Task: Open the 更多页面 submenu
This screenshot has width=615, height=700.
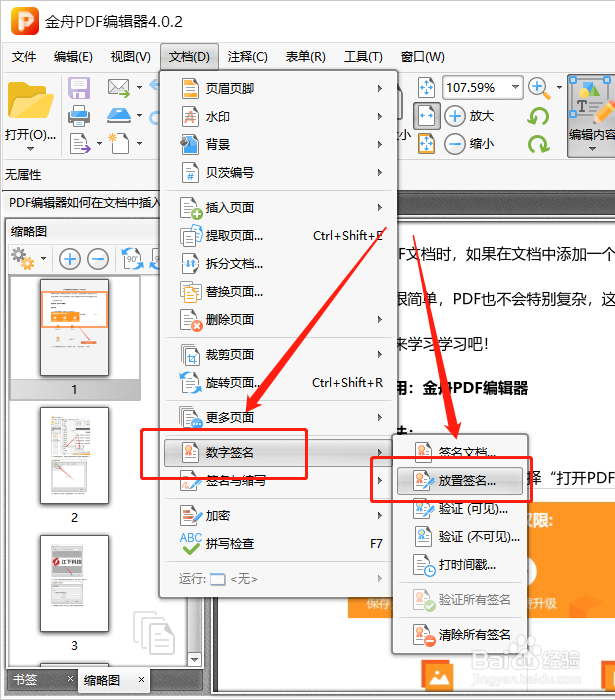Action: pos(279,417)
